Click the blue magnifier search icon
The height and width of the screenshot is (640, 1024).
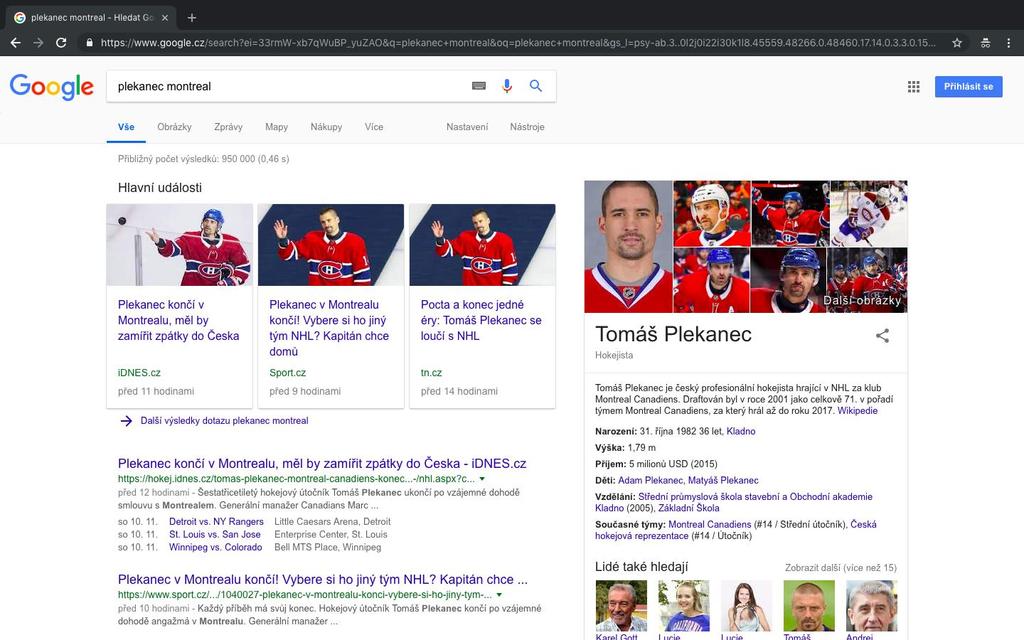coord(536,86)
